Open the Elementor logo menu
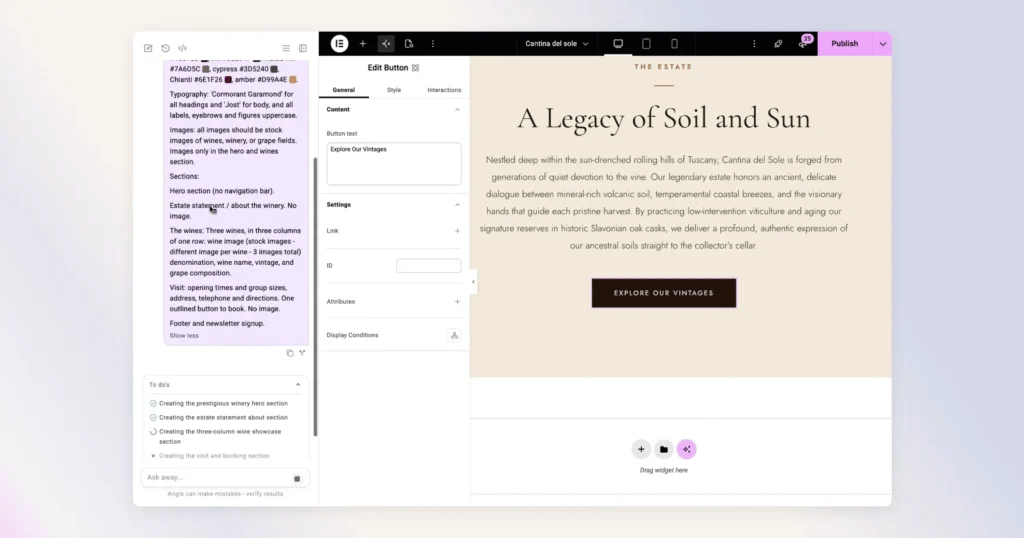 340,44
